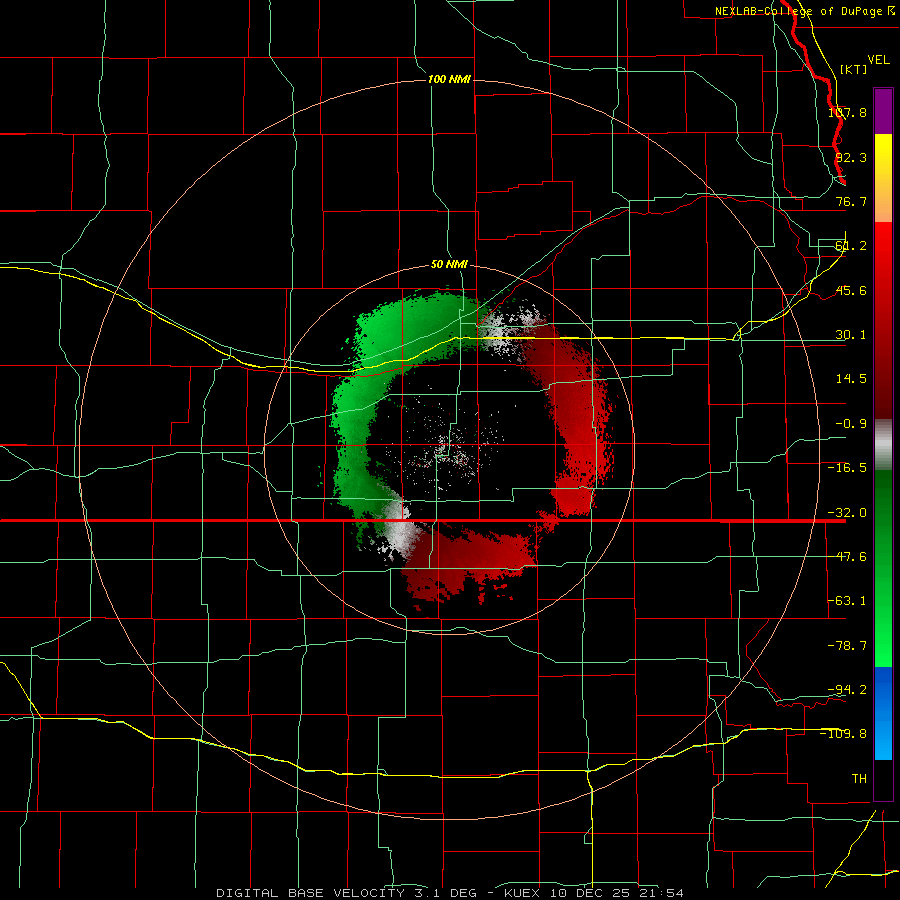Click the blue segment of the color bar
The width and height of the screenshot is (900, 900).
[883, 713]
